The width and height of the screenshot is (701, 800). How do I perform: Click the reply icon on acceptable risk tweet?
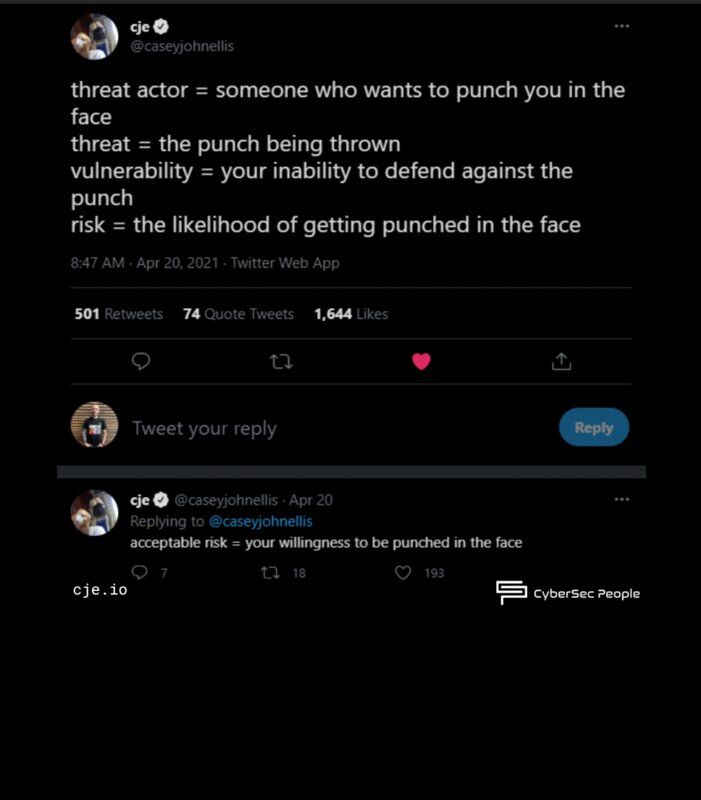(x=140, y=573)
